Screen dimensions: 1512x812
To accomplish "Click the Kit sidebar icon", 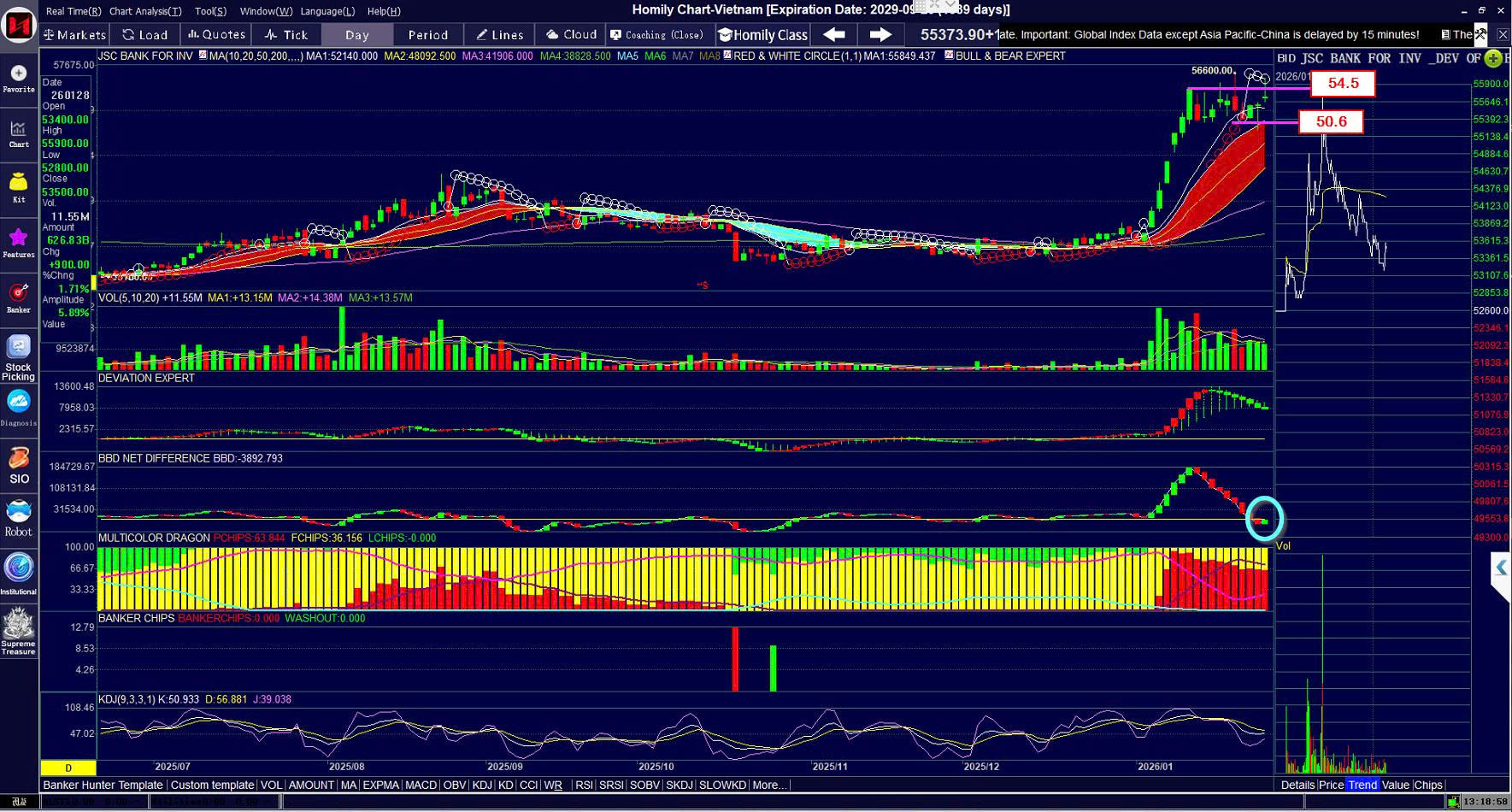I will tap(19, 185).
